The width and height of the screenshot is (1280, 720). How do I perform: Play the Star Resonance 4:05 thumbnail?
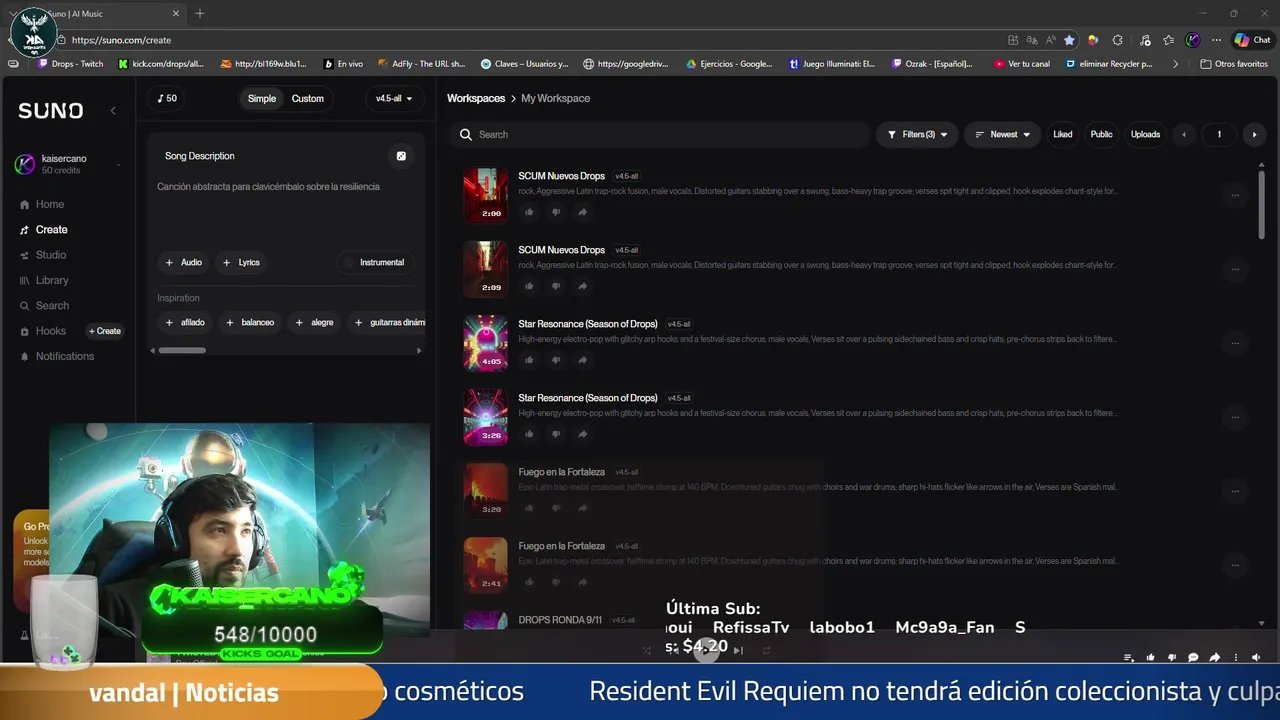(x=485, y=343)
